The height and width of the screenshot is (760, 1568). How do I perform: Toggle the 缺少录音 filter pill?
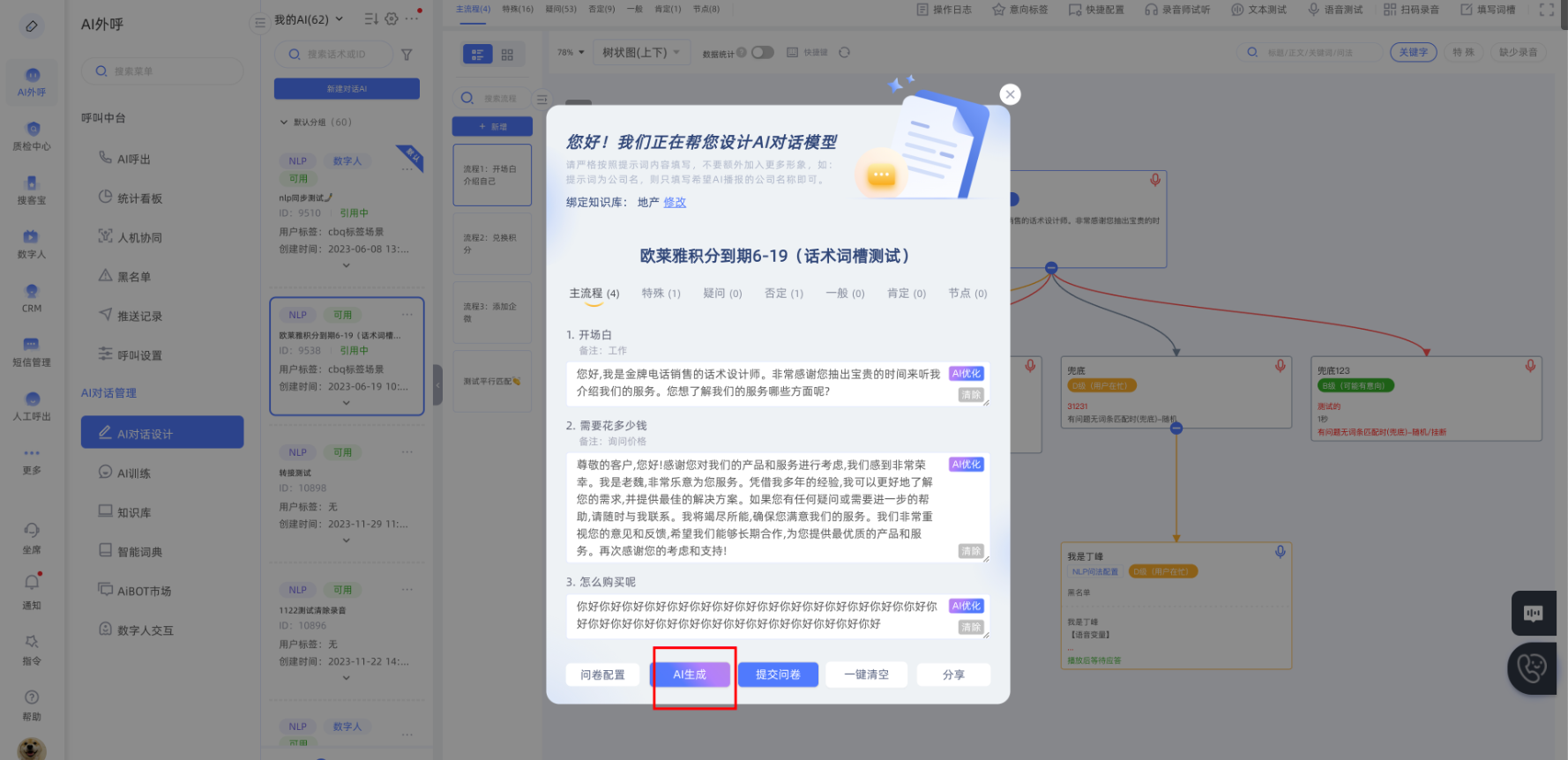pyautogui.click(x=1518, y=53)
